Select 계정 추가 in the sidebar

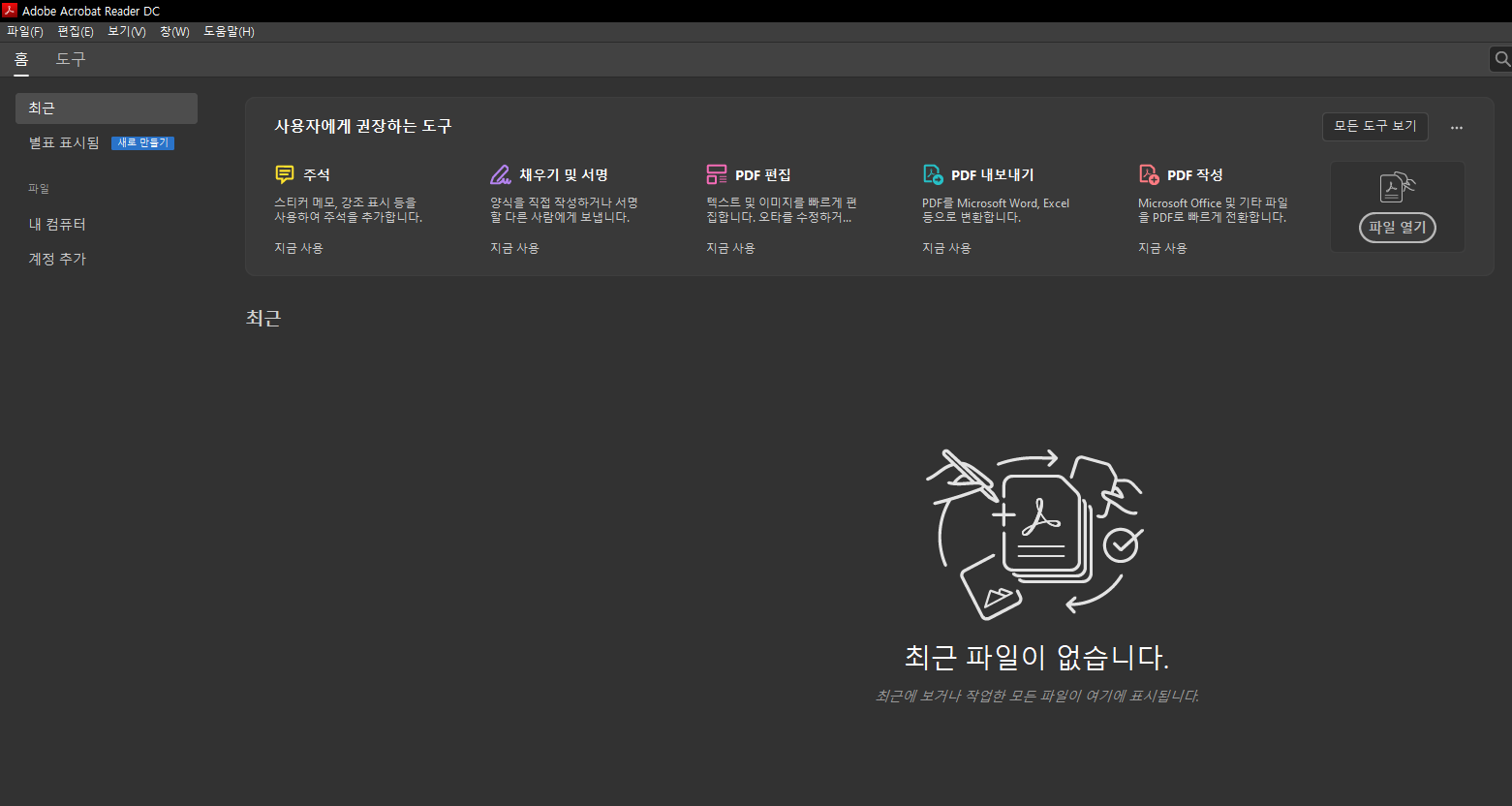click(x=57, y=259)
